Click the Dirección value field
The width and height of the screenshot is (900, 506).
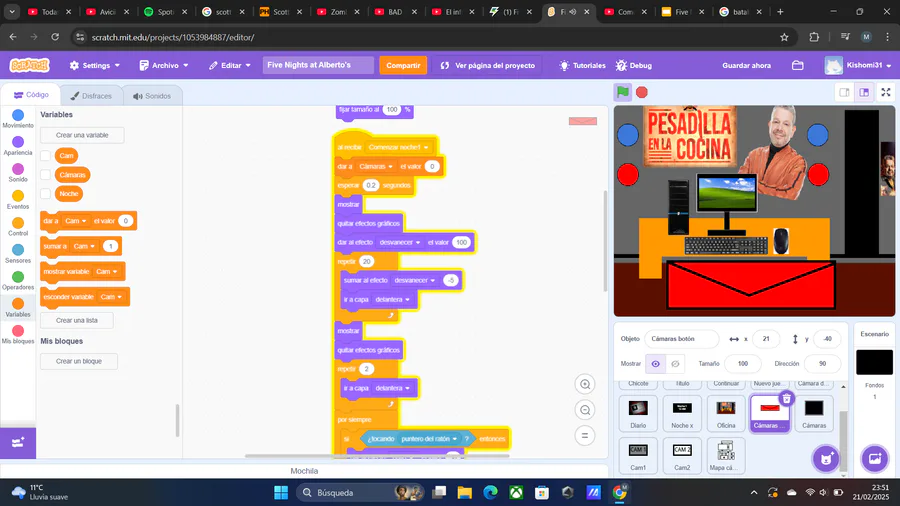[822, 364]
